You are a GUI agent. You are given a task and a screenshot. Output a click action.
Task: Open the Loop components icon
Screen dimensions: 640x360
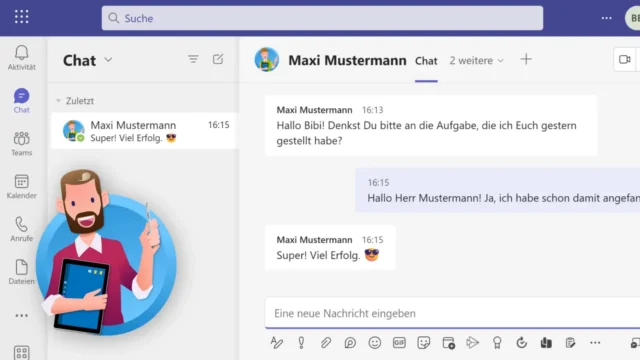pyautogui.click(x=350, y=342)
